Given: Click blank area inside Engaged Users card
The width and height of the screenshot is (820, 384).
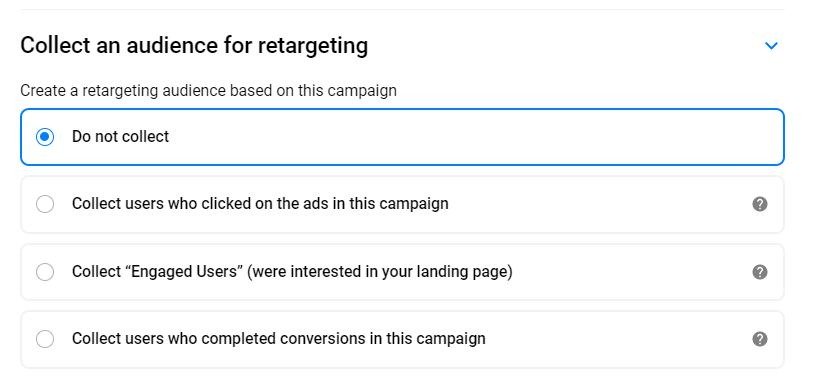Looking at the screenshot, I should (x=628, y=272).
